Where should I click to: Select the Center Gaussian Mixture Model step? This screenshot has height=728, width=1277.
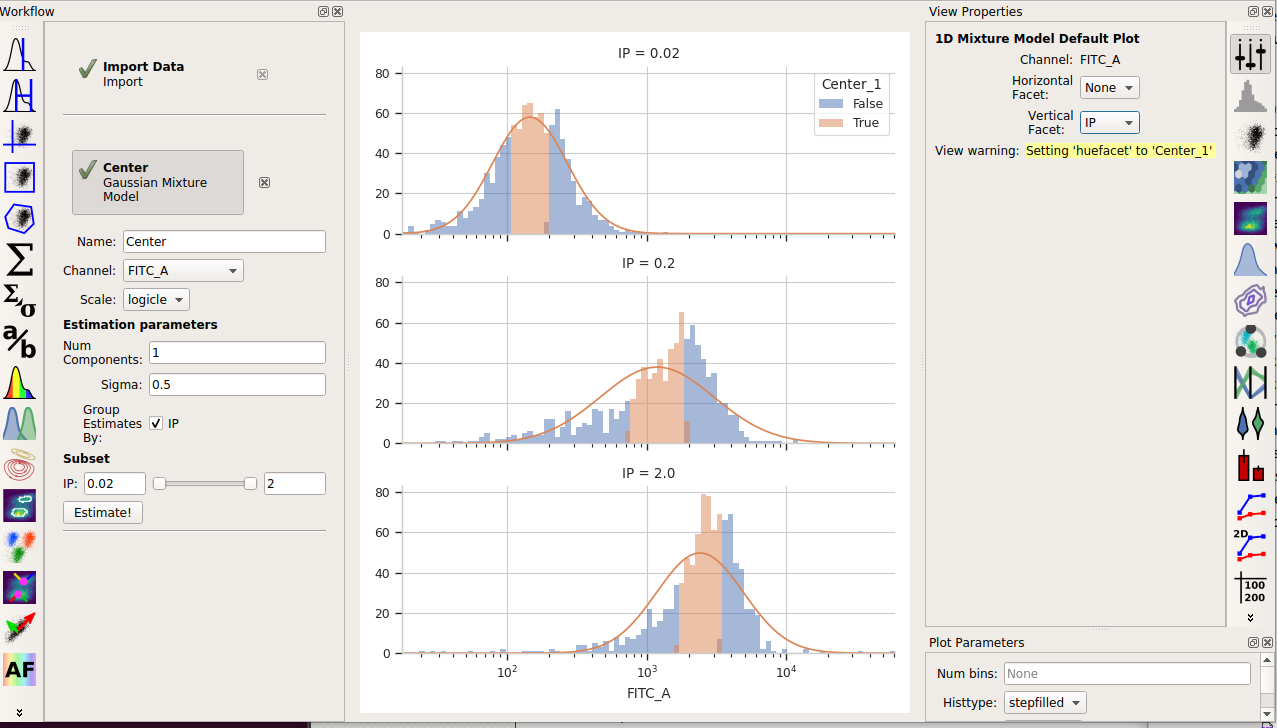(x=158, y=182)
